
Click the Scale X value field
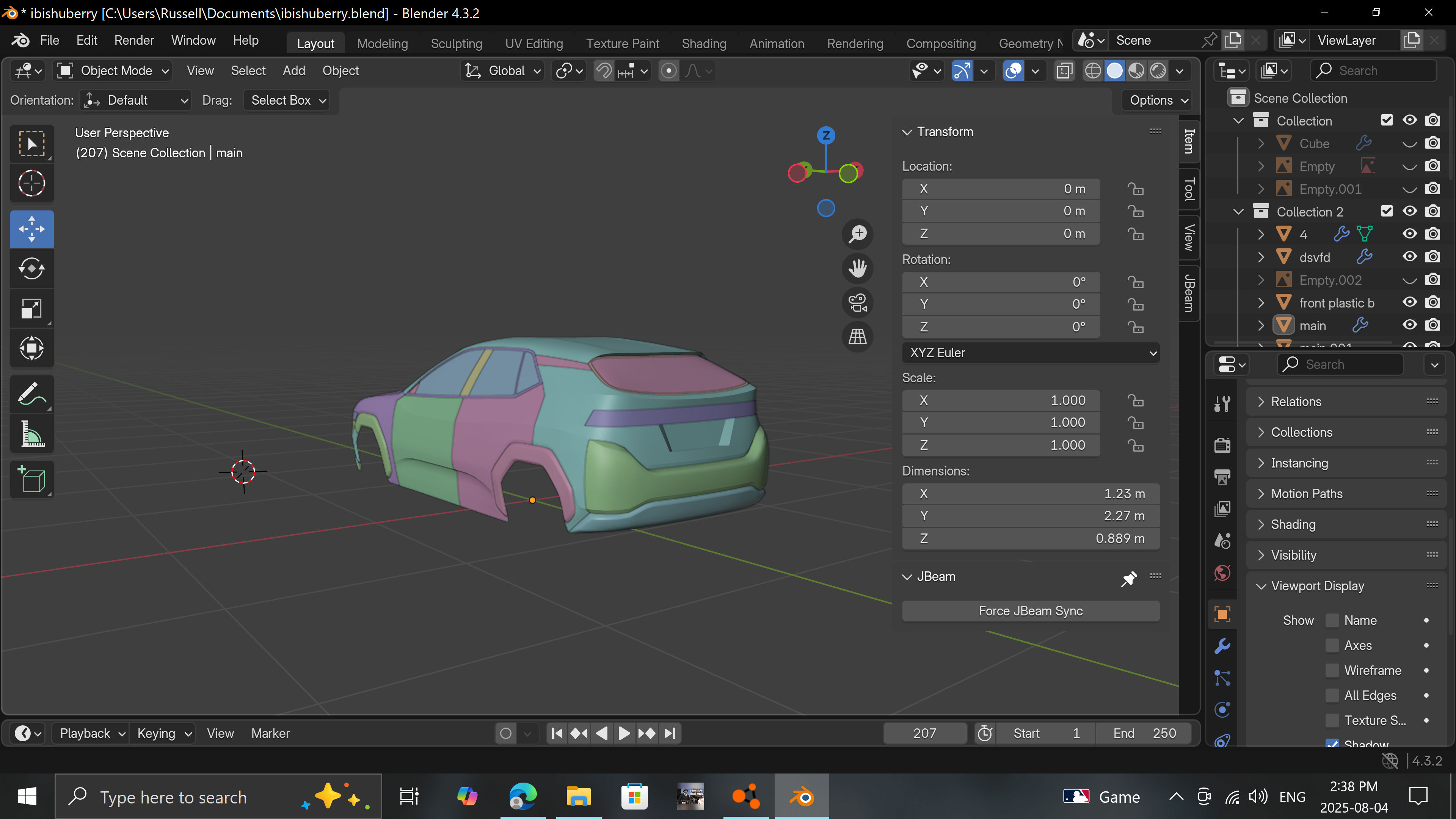coord(1001,401)
